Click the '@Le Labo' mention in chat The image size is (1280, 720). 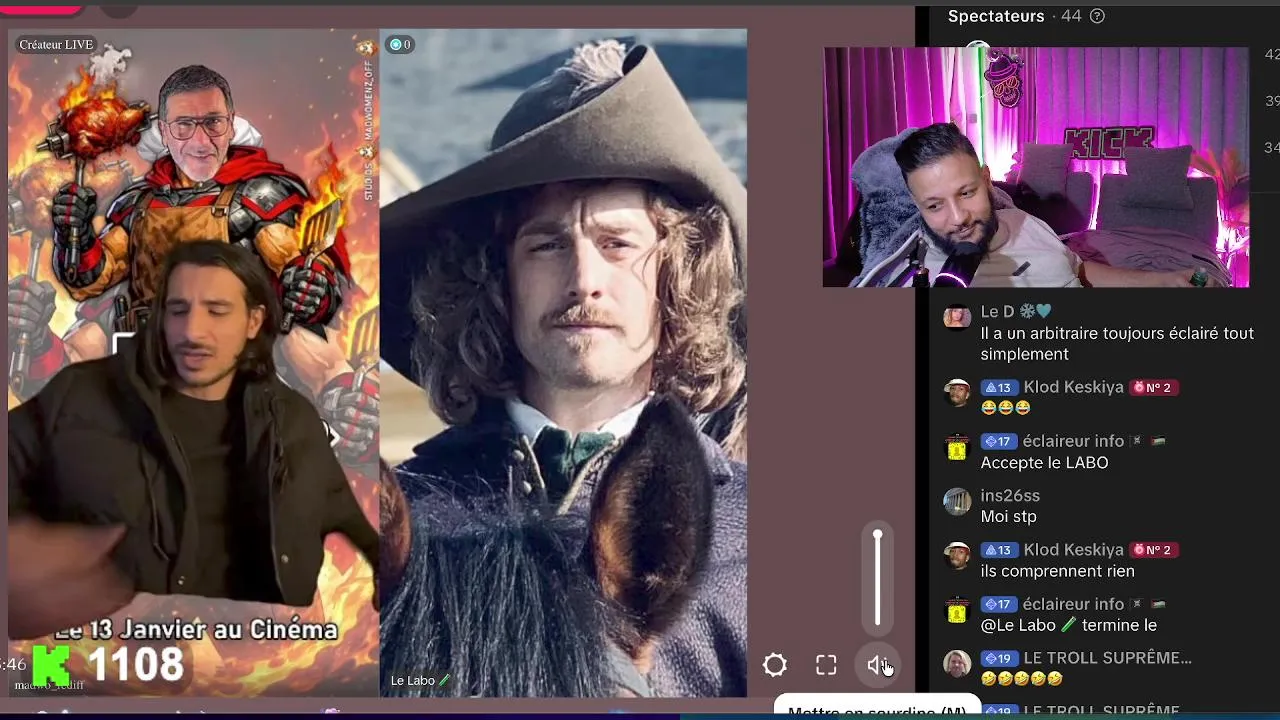[x=1019, y=625]
